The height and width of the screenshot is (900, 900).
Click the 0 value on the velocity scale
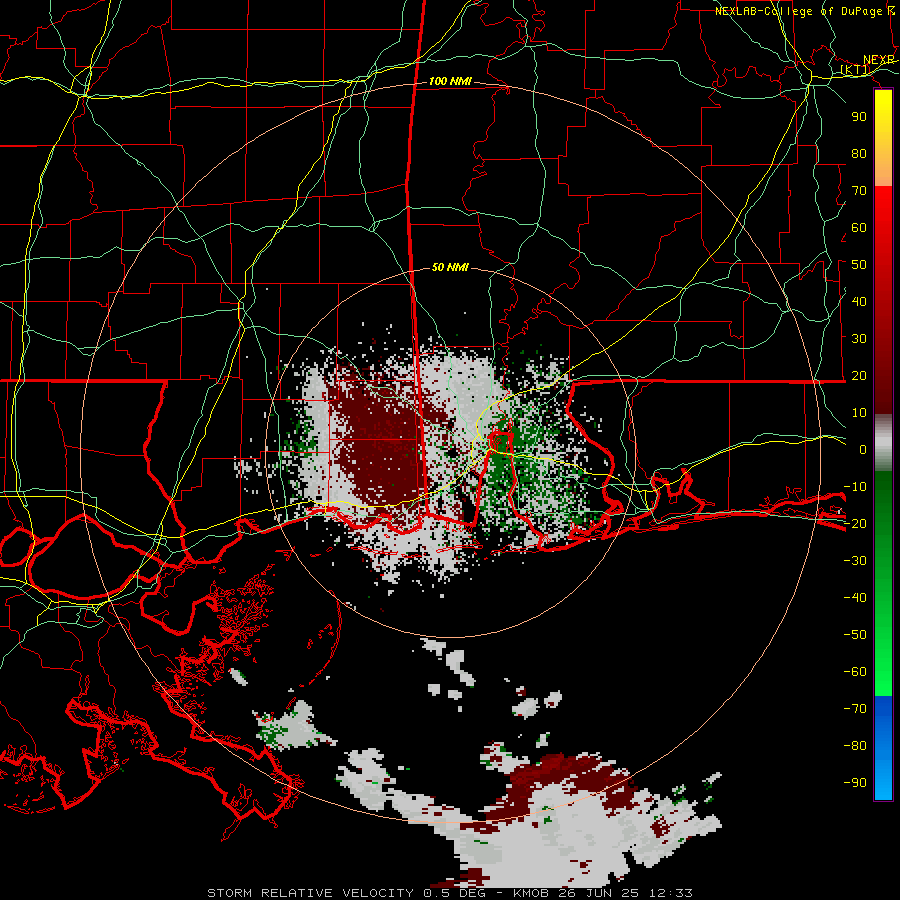click(x=863, y=449)
